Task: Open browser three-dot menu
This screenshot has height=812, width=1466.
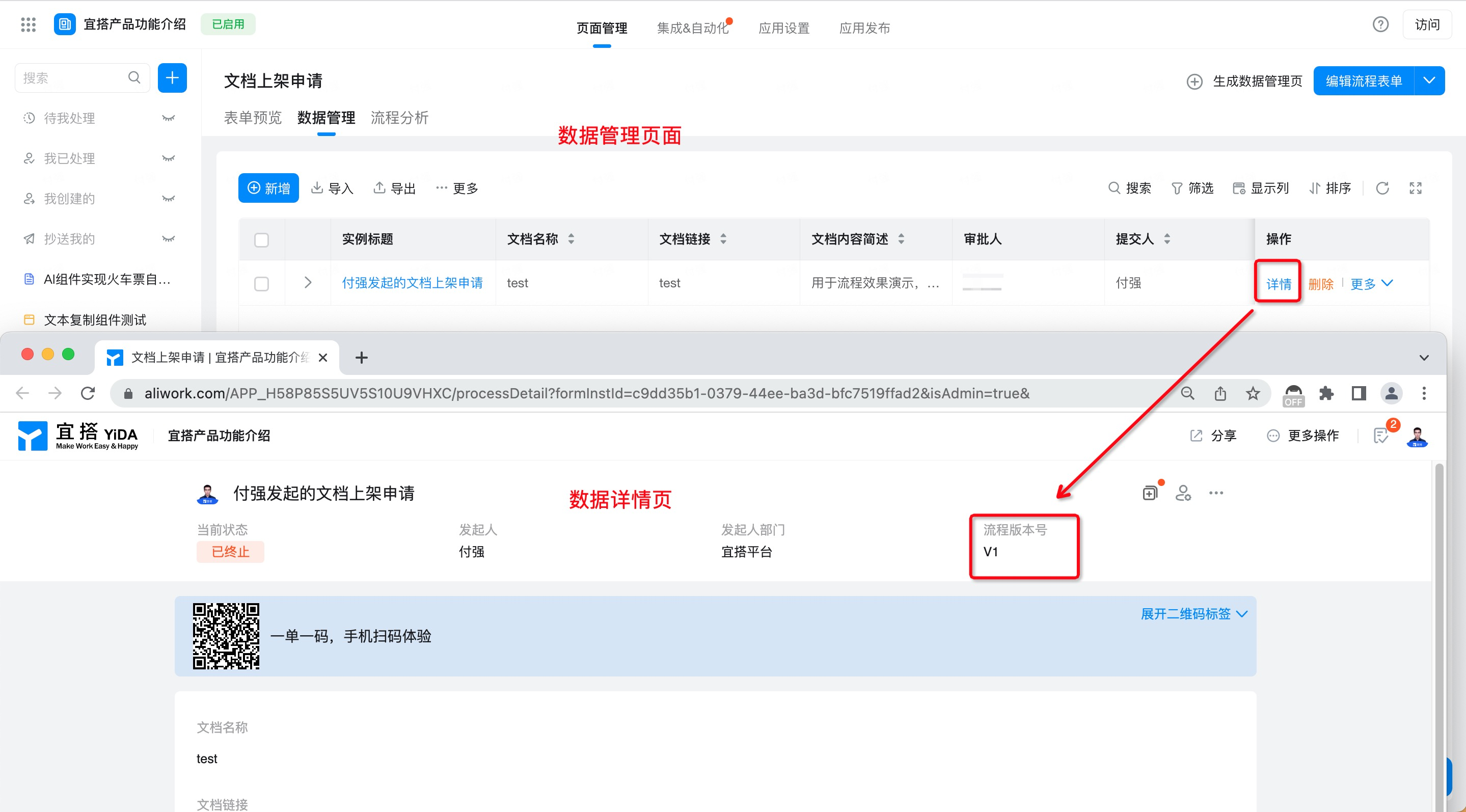Action: coord(1424,393)
